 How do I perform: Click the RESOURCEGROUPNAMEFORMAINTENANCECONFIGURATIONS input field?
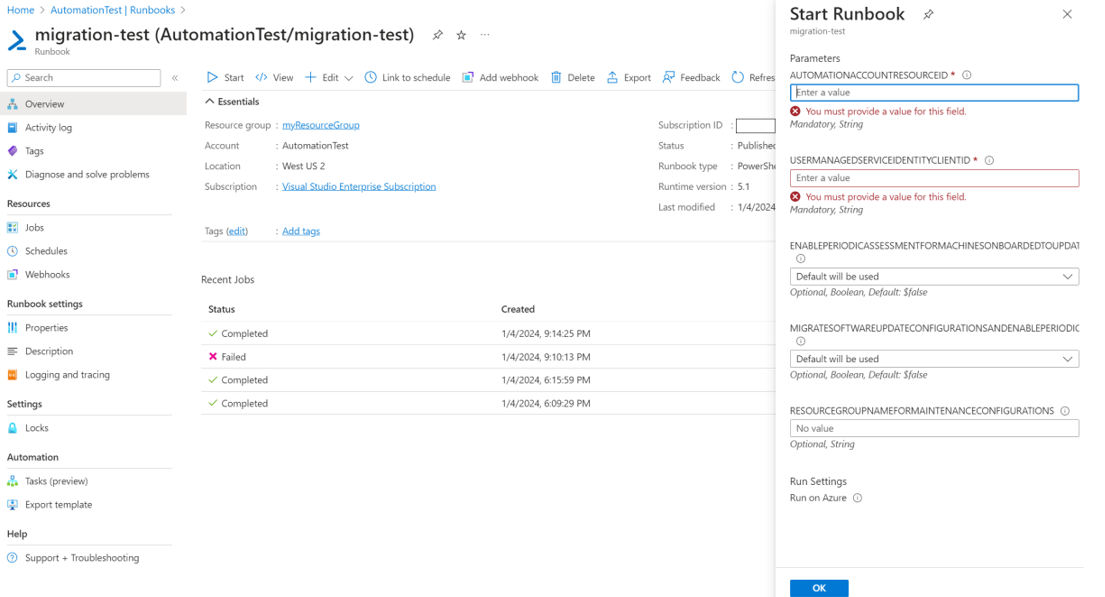click(934, 428)
